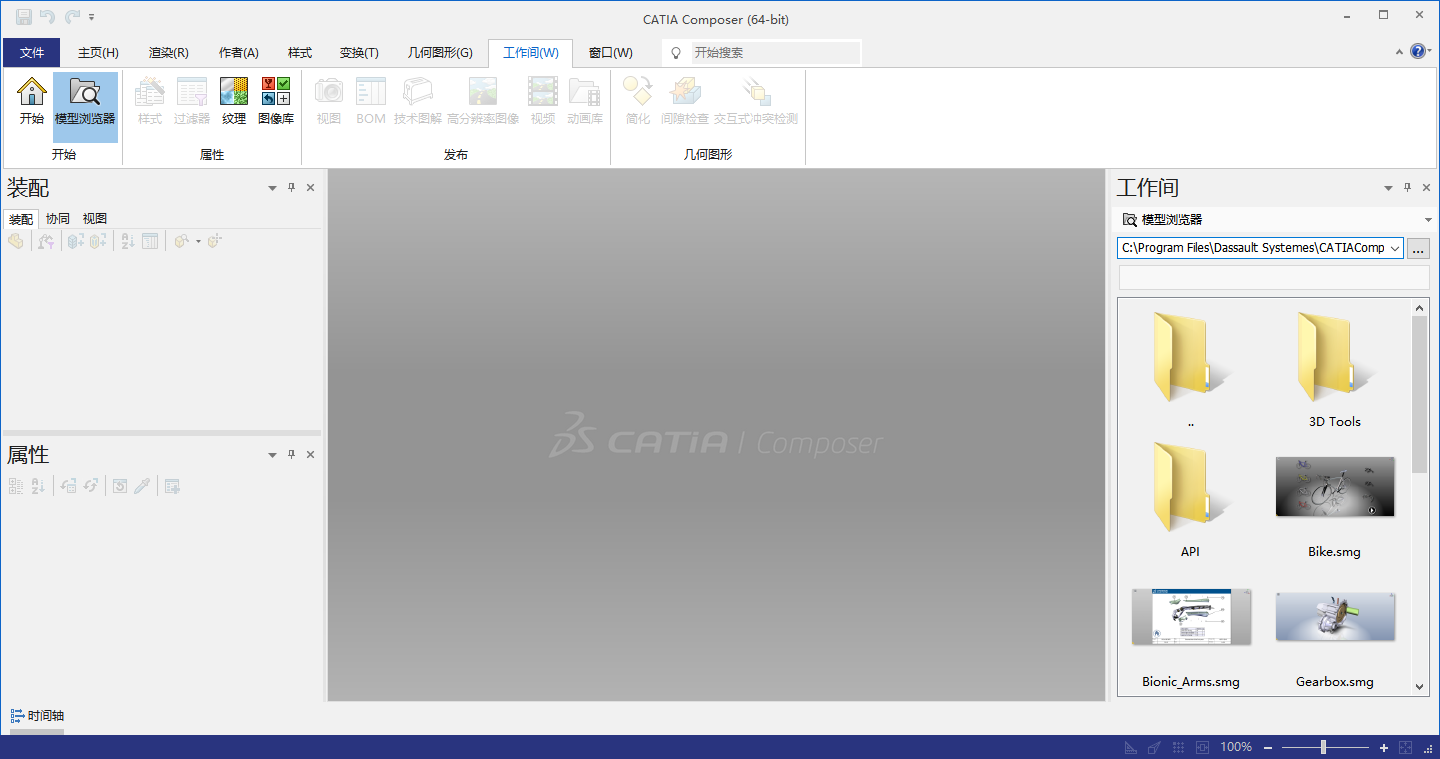Image resolution: width=1440 pixels, height=759 pixels.
Task: Click the zoom in plus button
Action: point(1384,747)
